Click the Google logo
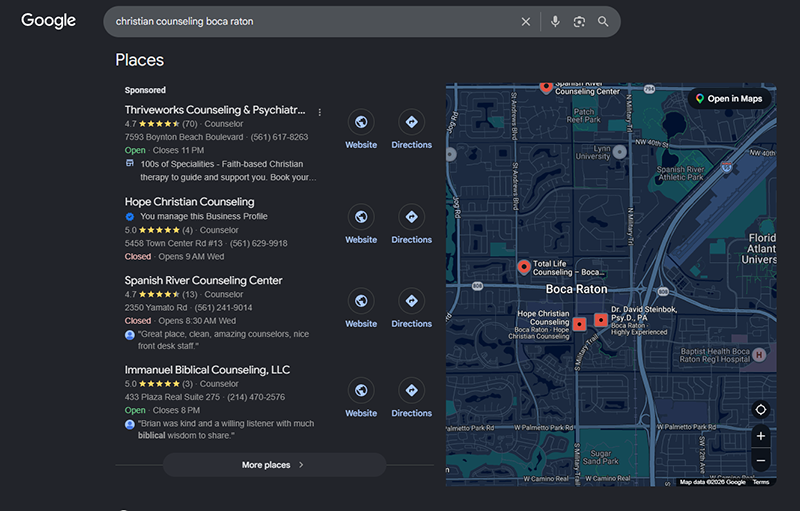 (x=48, y=21)
